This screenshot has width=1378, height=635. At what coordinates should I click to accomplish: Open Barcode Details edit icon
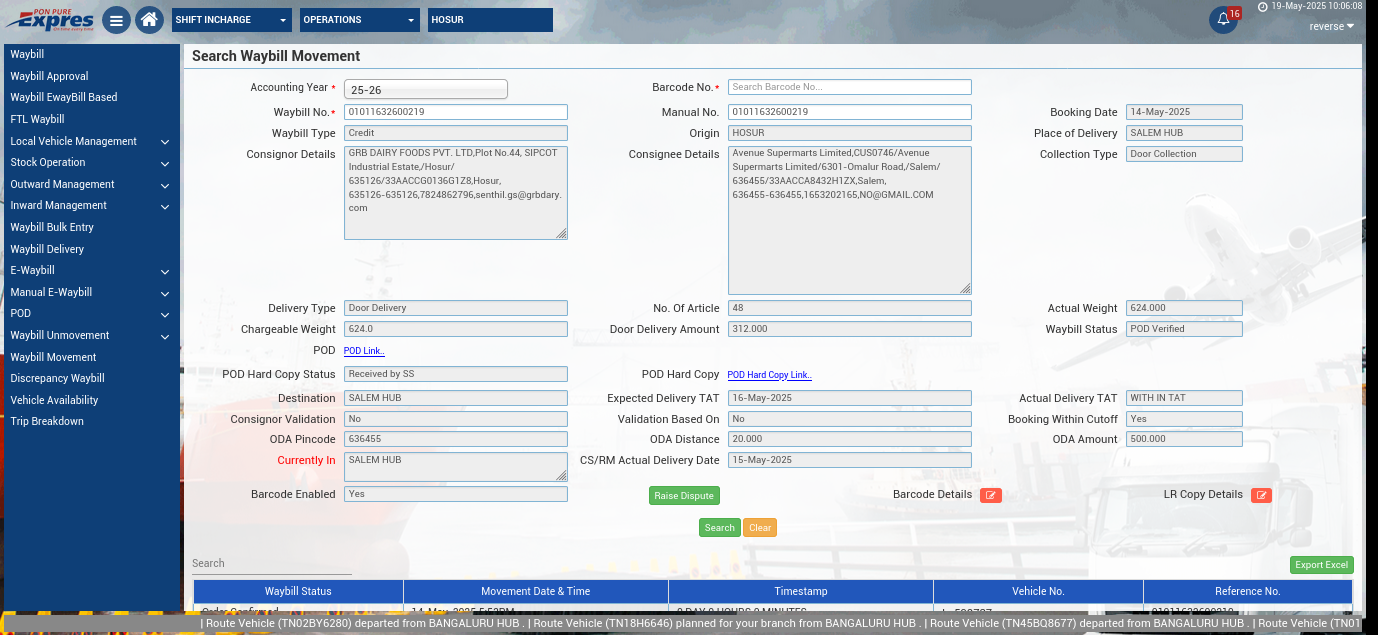(x=990, y=495)
